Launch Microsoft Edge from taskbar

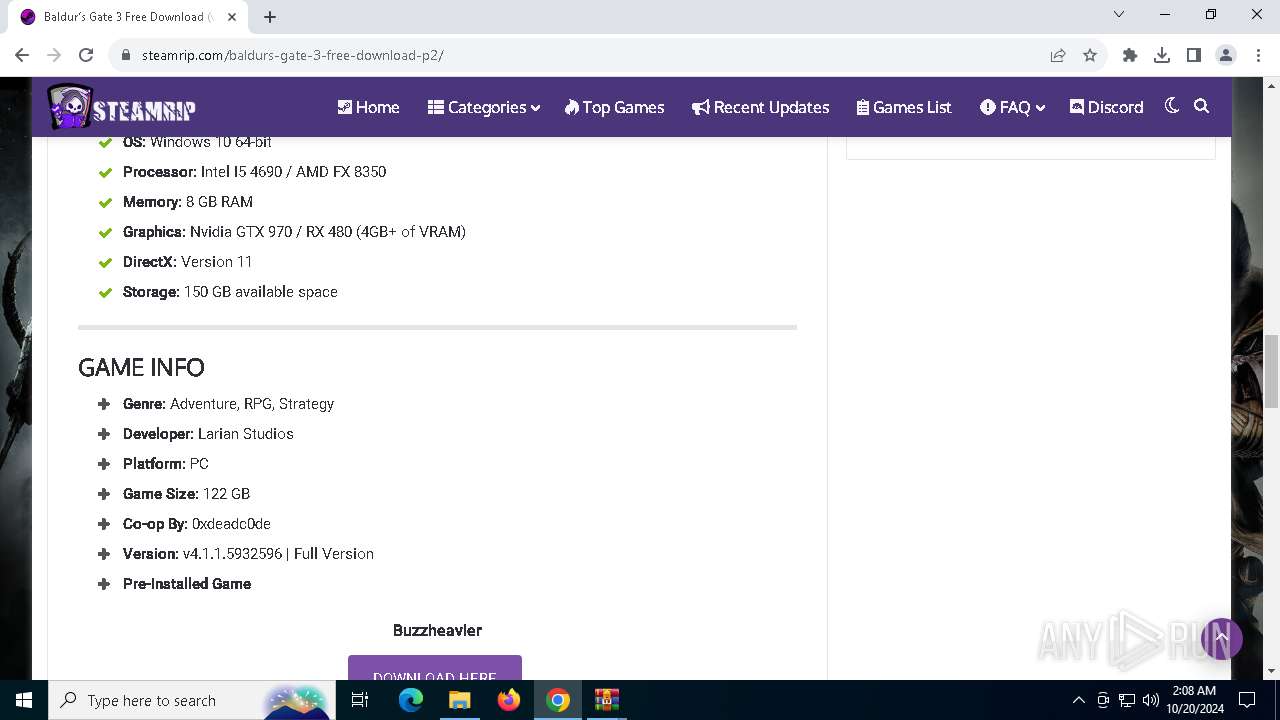[411, 700]
